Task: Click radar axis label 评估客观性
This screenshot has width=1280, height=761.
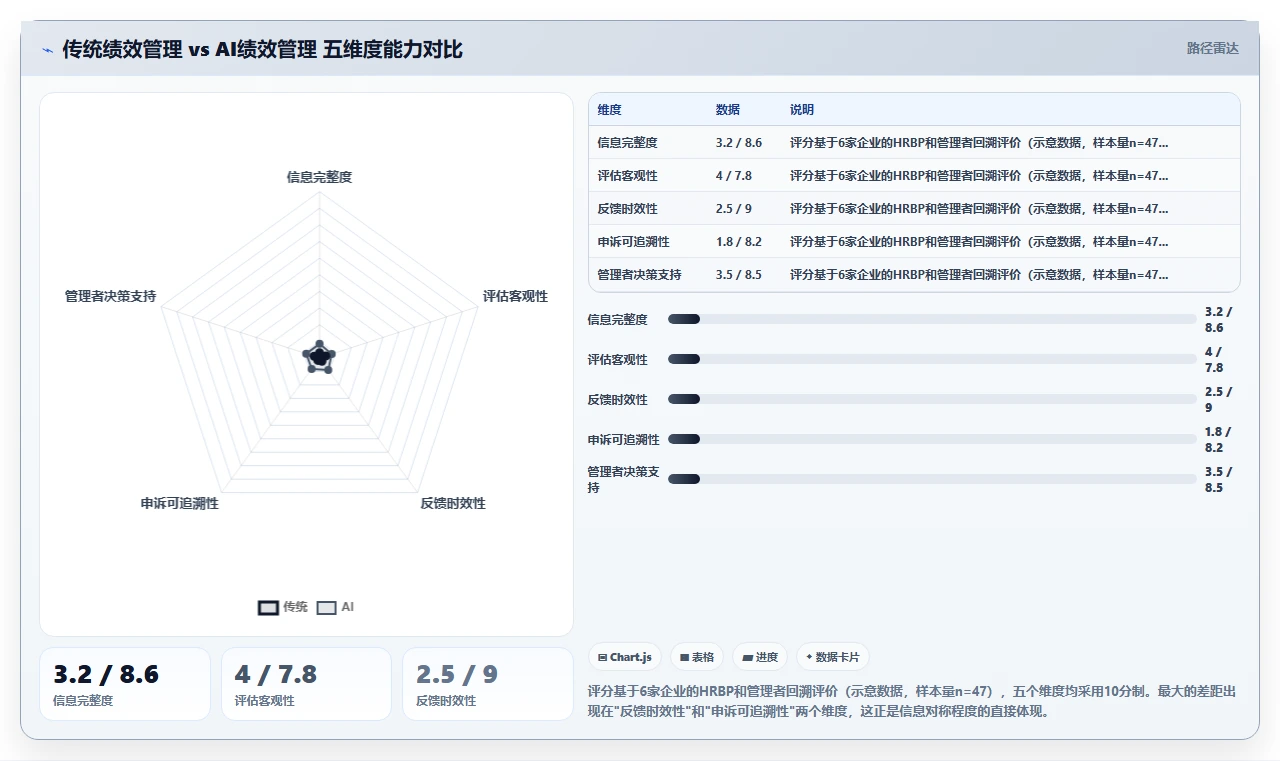Action: click(x=515, y=296)
